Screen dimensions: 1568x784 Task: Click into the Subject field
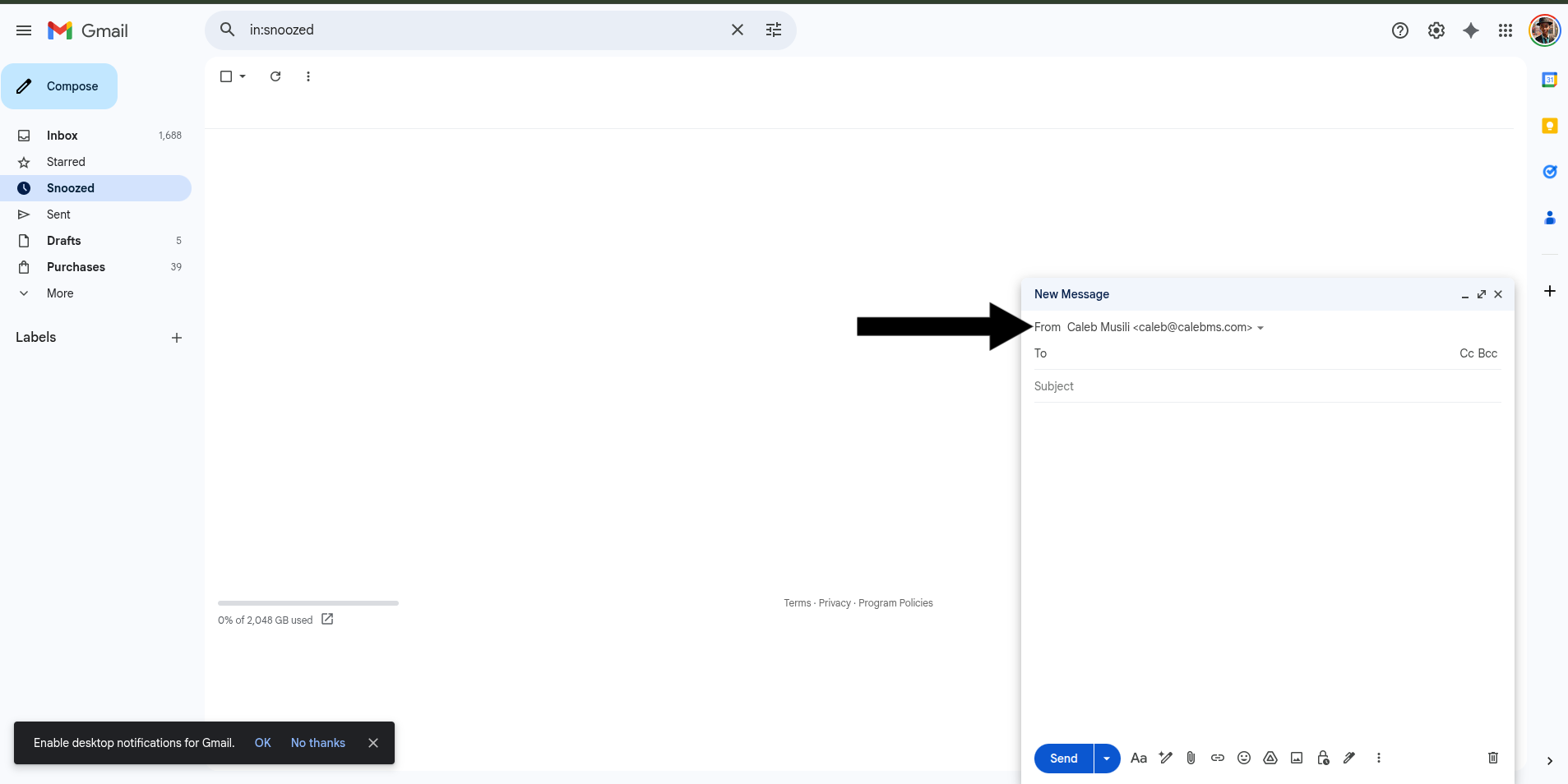click(x=1267, y=386)
